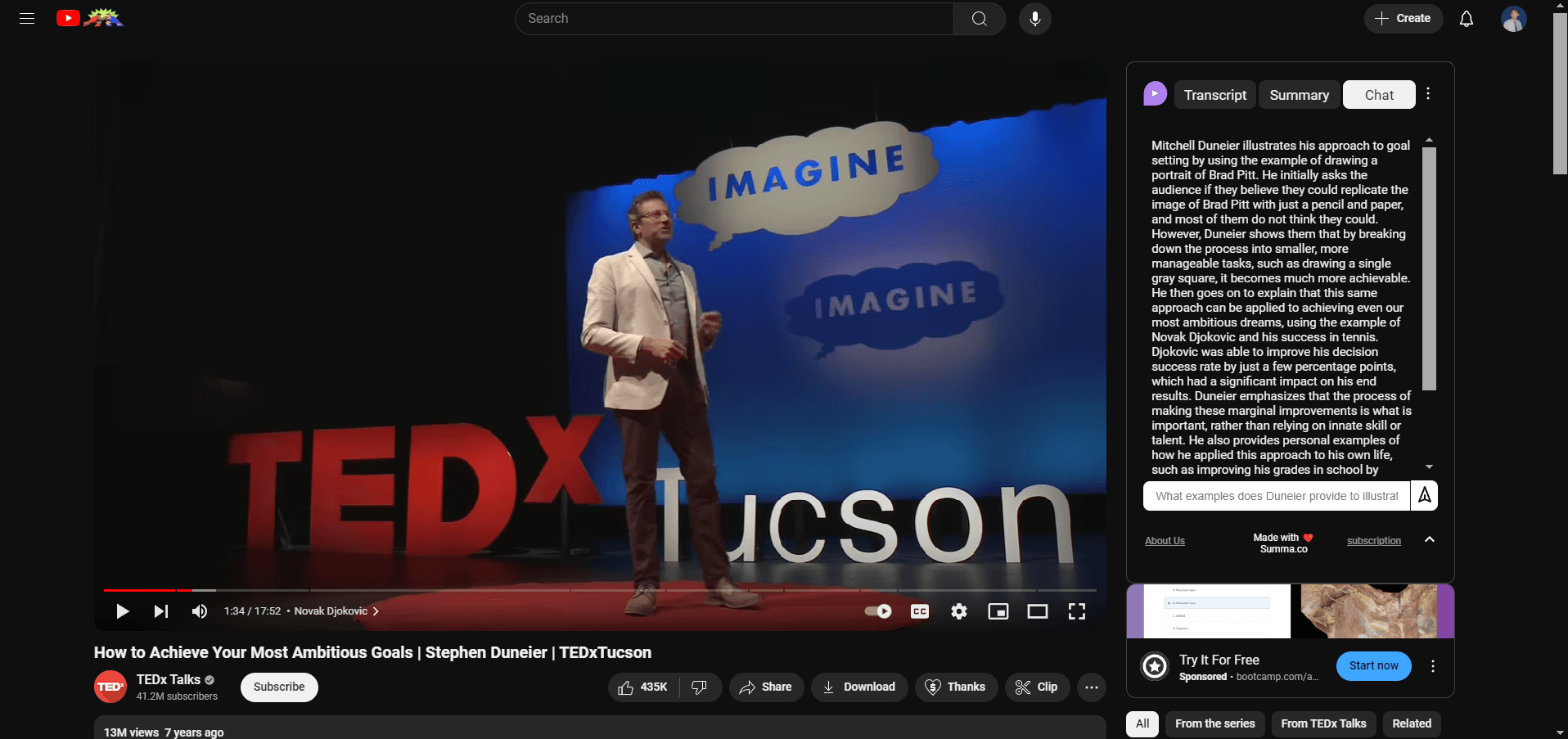Open account avatar menu
This screenshot has width=1568, height=739.
tap(1513, 18)
